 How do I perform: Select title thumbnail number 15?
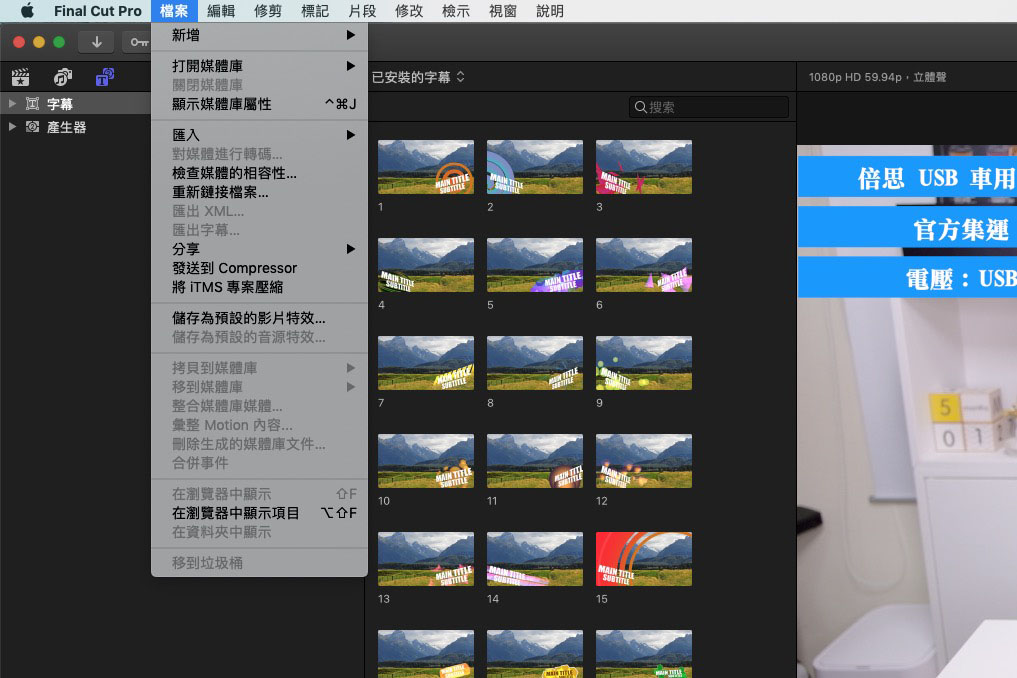click(643, 559)
